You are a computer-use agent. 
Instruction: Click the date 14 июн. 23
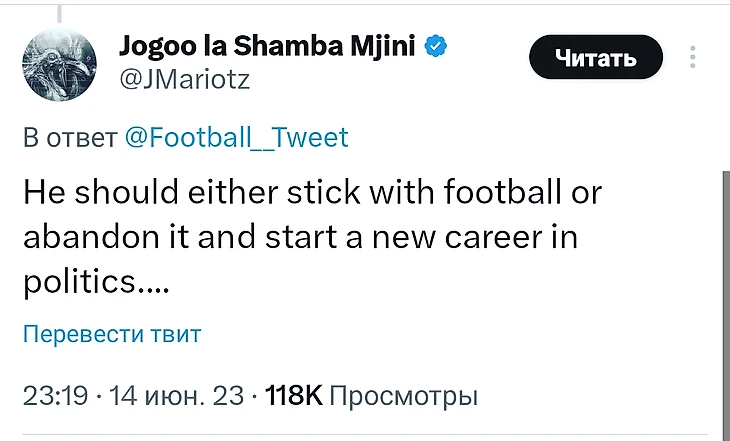tap(178, 396)
